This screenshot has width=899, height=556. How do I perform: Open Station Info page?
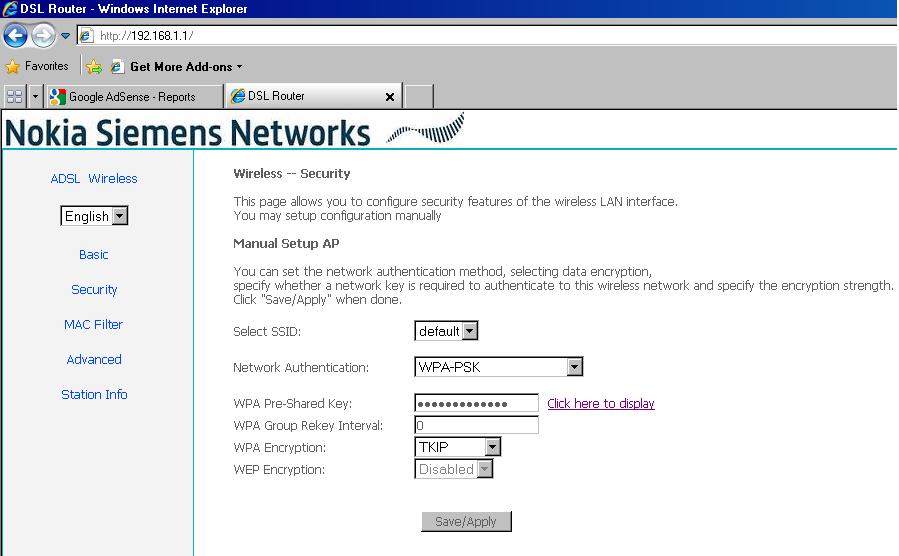(94, 394)
